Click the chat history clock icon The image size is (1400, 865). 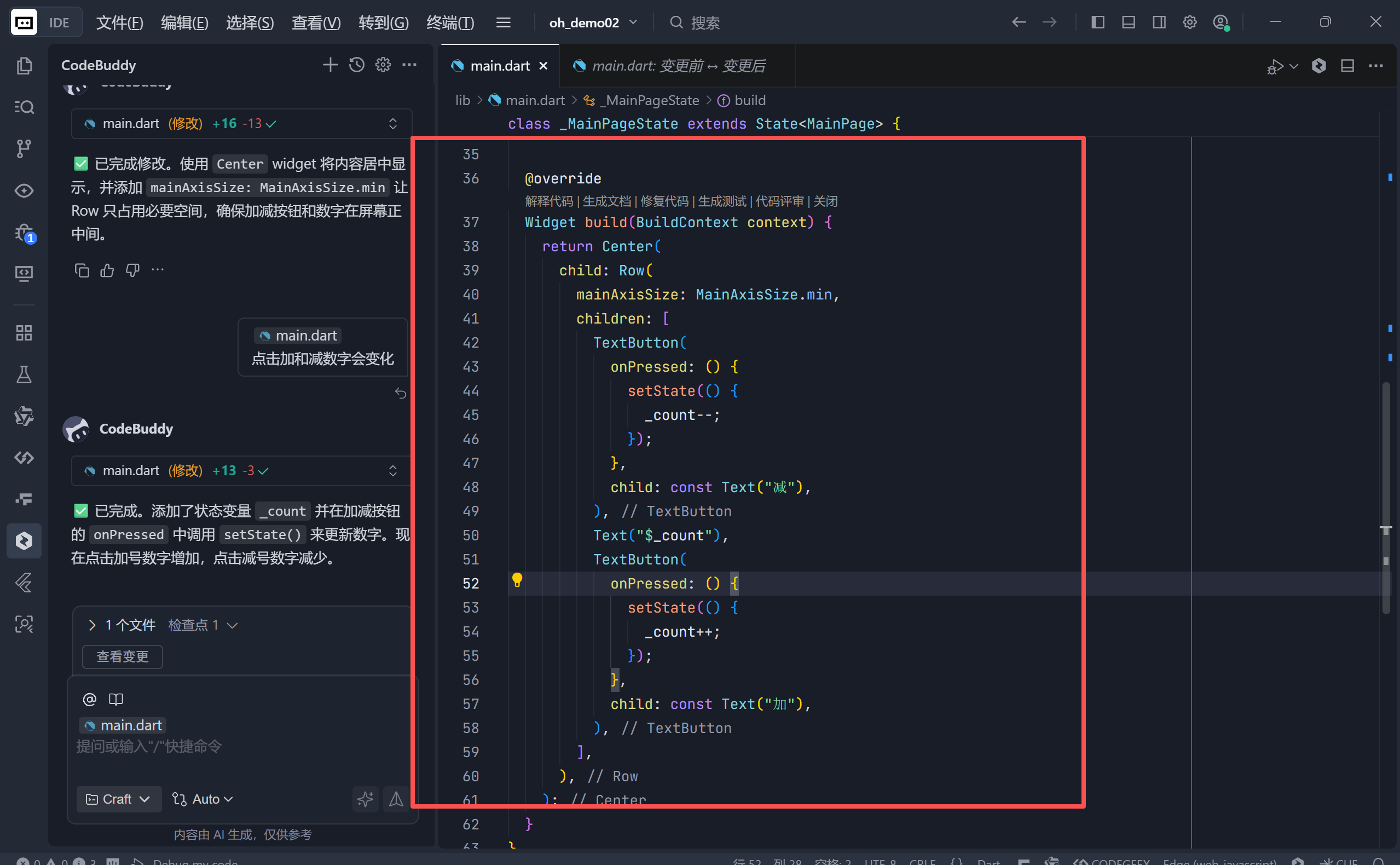point(357,65)
